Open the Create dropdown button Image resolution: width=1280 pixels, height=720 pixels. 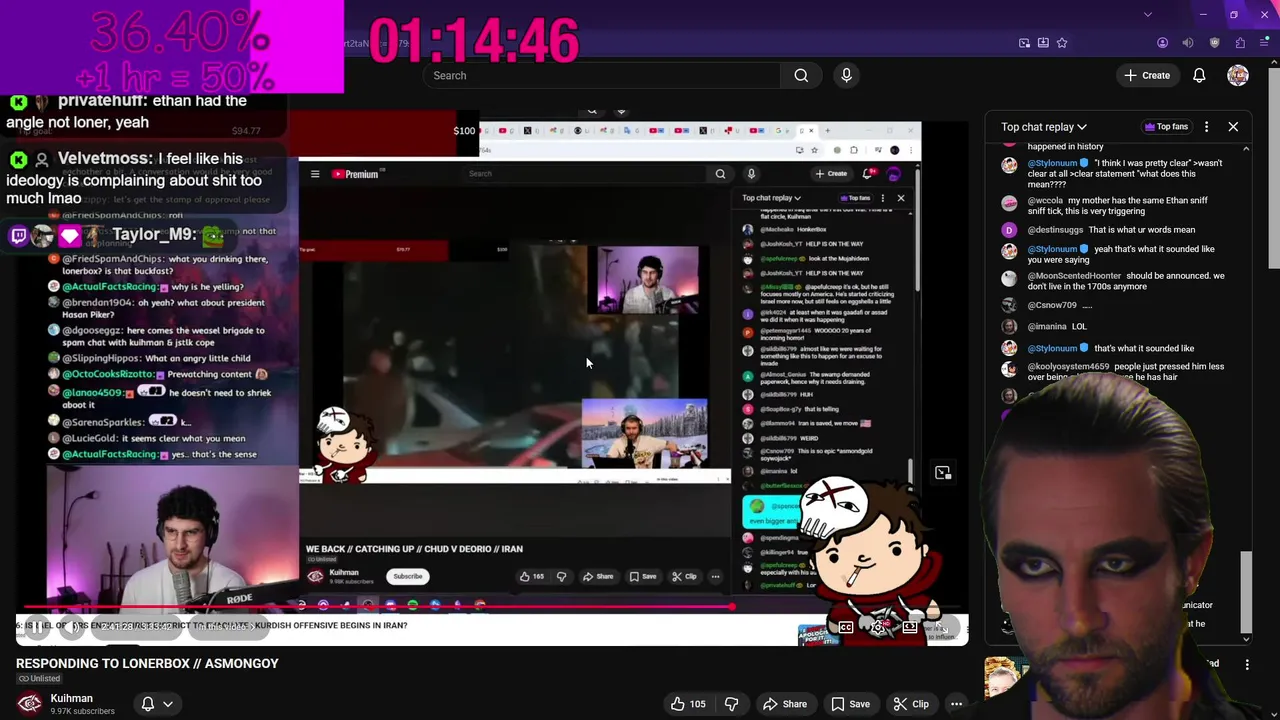tap(1146, 75)
